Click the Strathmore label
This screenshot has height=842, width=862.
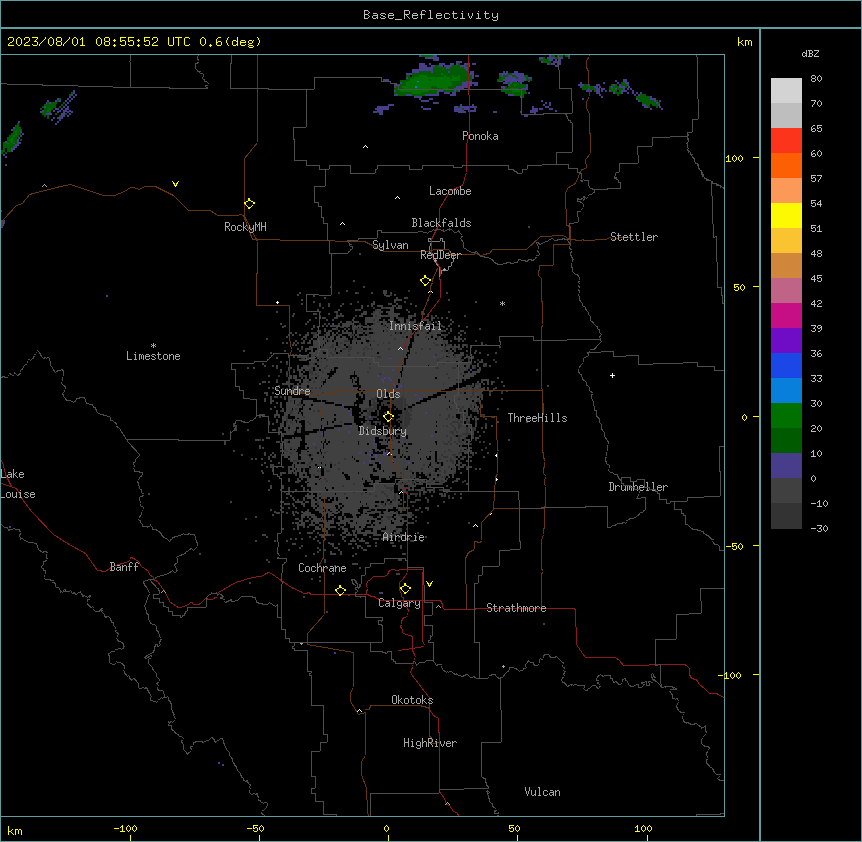516,608
